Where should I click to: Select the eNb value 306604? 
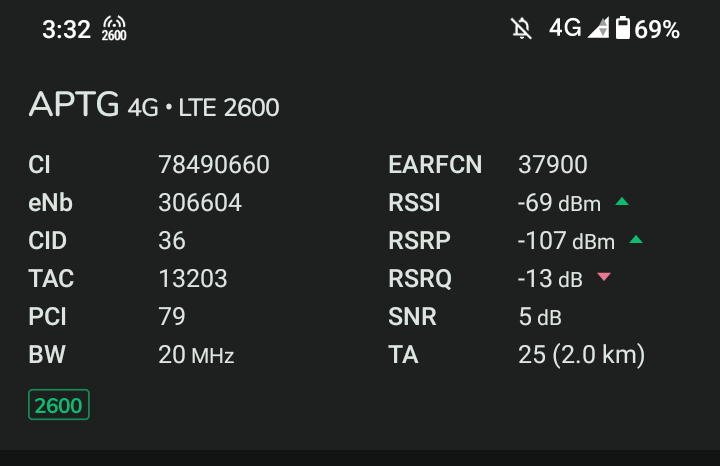pos(200,202)
